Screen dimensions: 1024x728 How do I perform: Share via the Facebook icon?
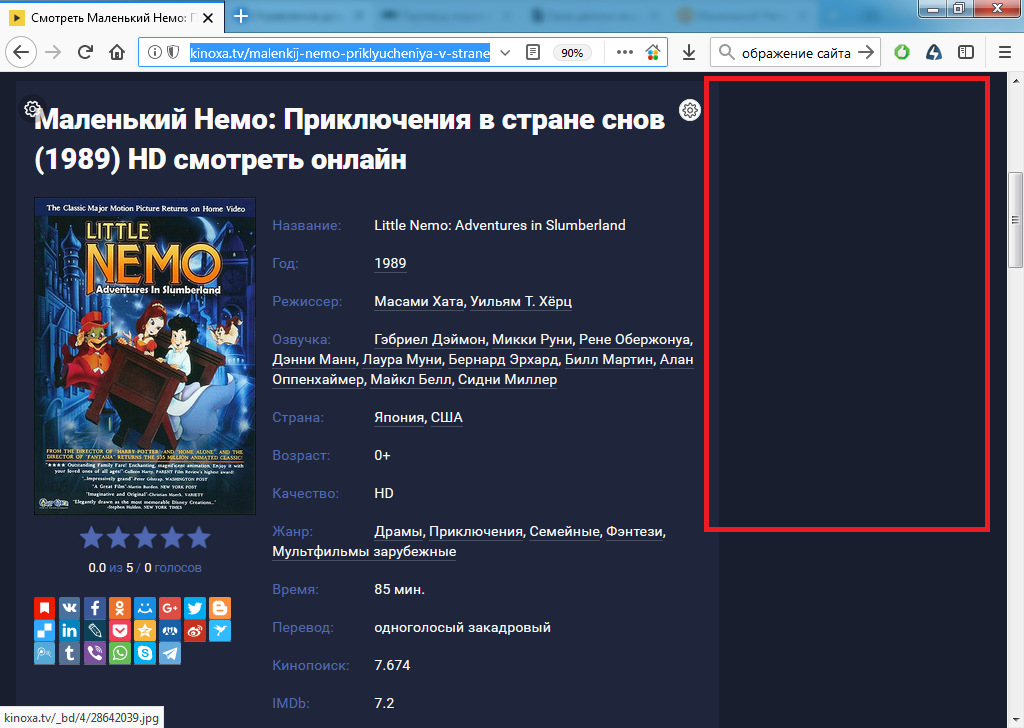[95, 607]
